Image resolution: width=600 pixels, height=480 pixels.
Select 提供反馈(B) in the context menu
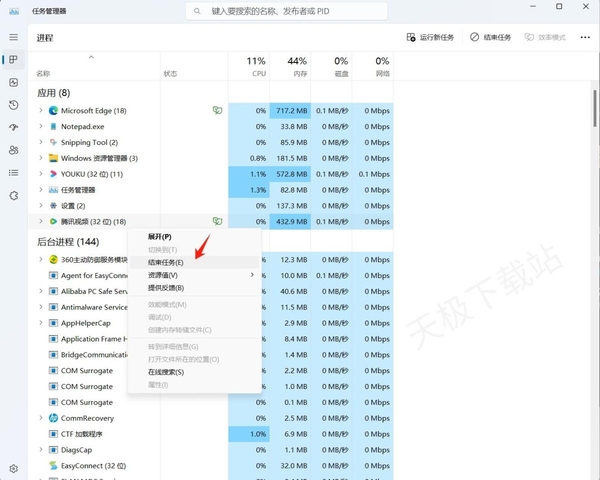pyautogui.click(x=166, y=288)
